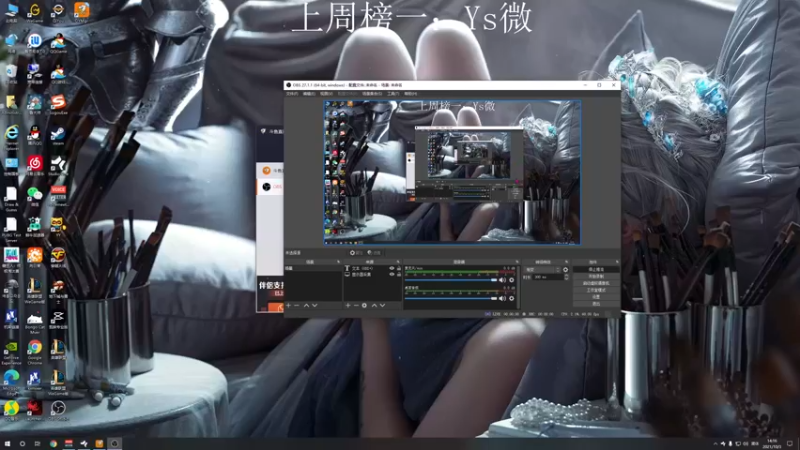
Task: Click the OBS preview canvas
Action: (453, 172)
